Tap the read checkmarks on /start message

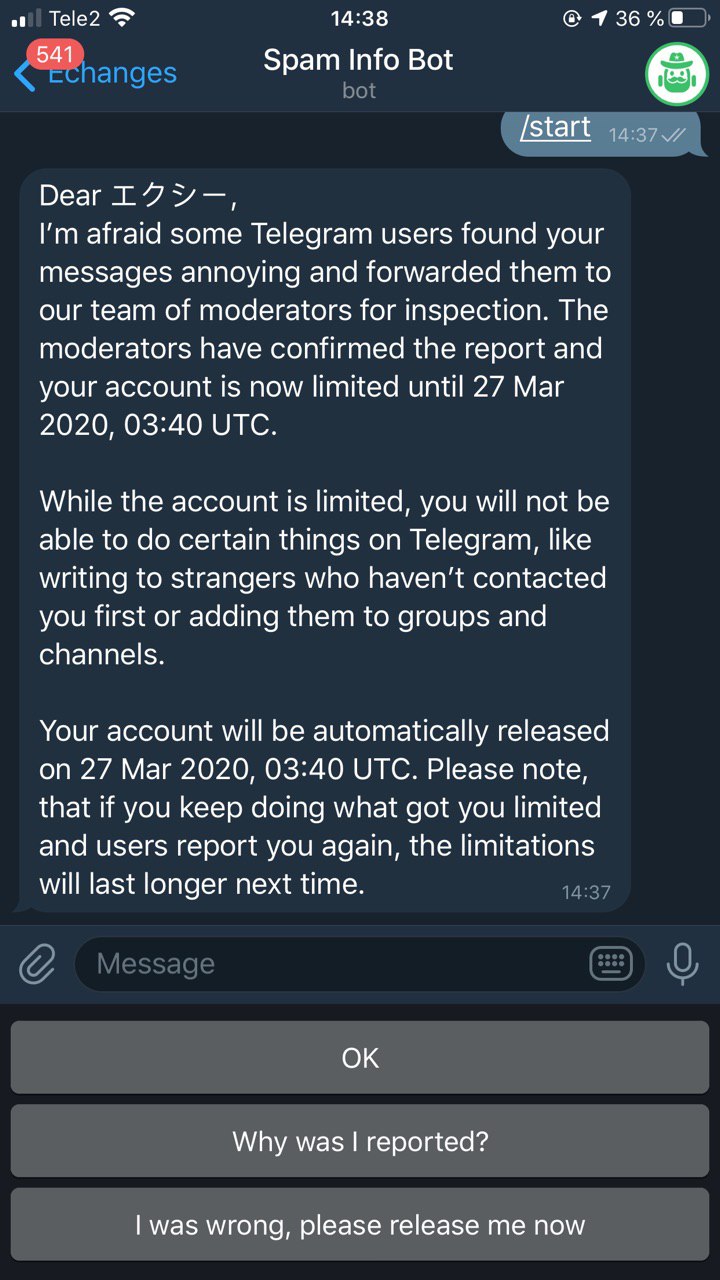coord(673,135)
